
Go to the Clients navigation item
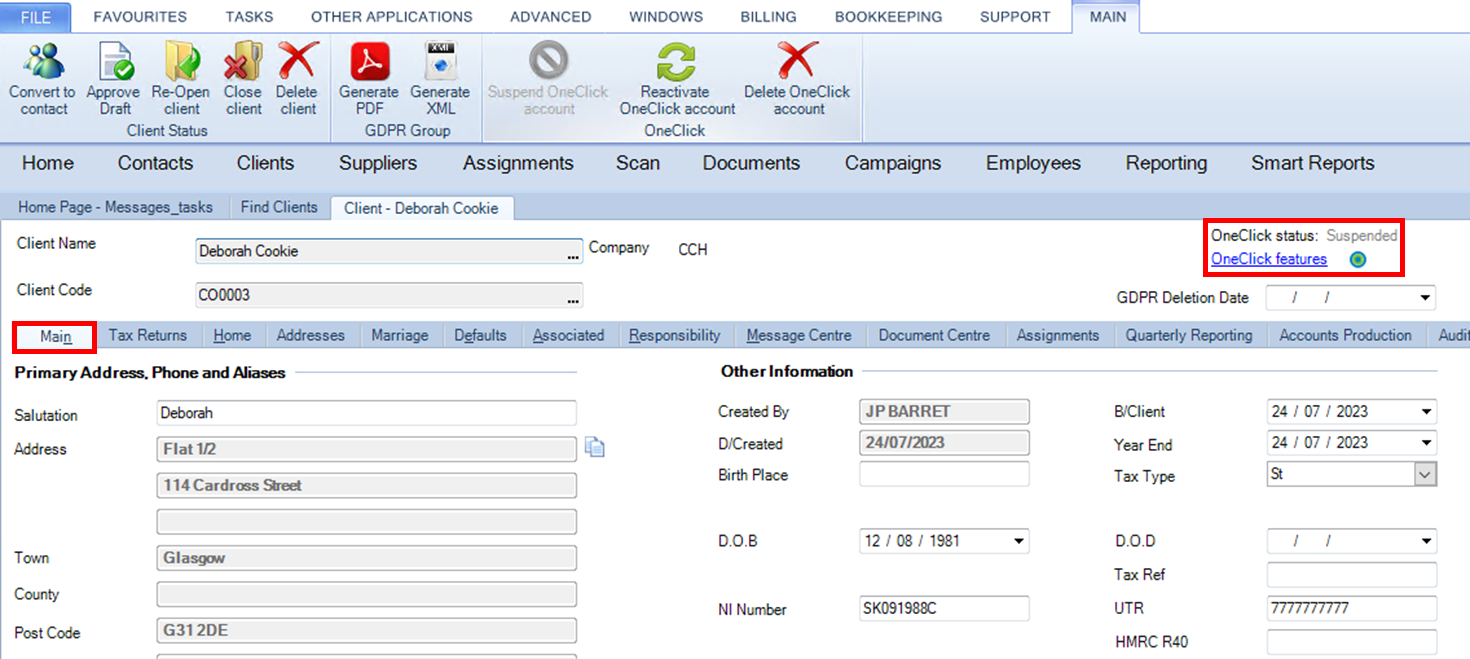265,163
